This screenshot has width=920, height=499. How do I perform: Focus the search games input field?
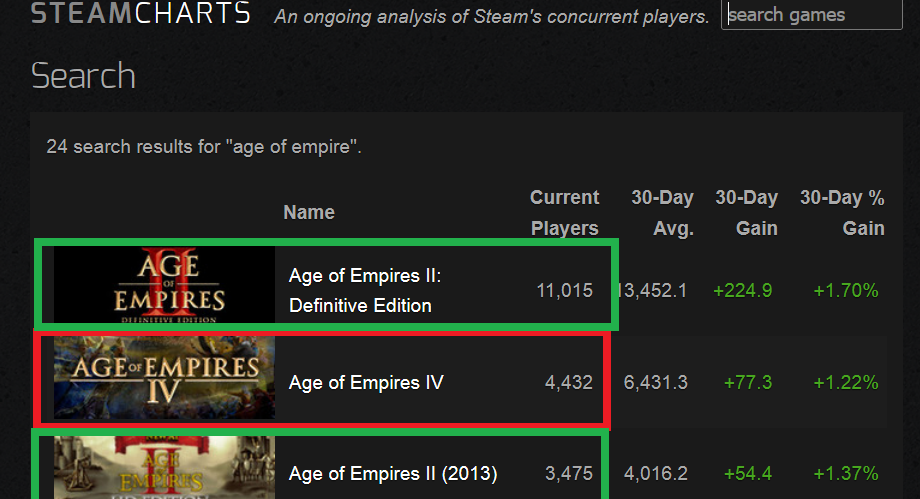[x=811, y=14]
